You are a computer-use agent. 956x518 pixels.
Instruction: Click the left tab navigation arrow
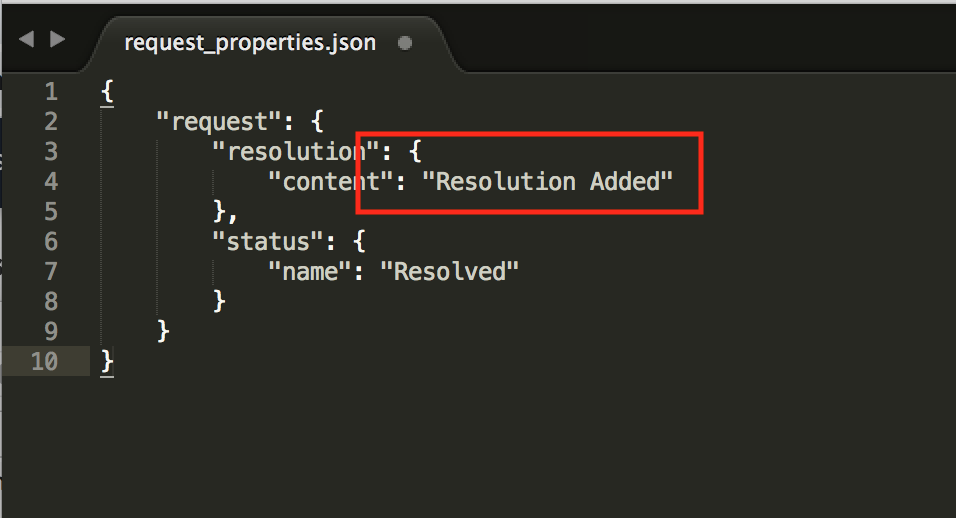[27, 39]
